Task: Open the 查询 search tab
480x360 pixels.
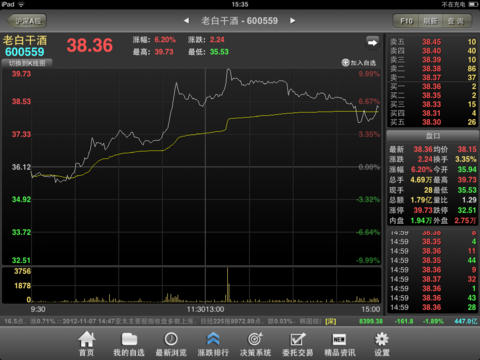Action: click(456, 21)
